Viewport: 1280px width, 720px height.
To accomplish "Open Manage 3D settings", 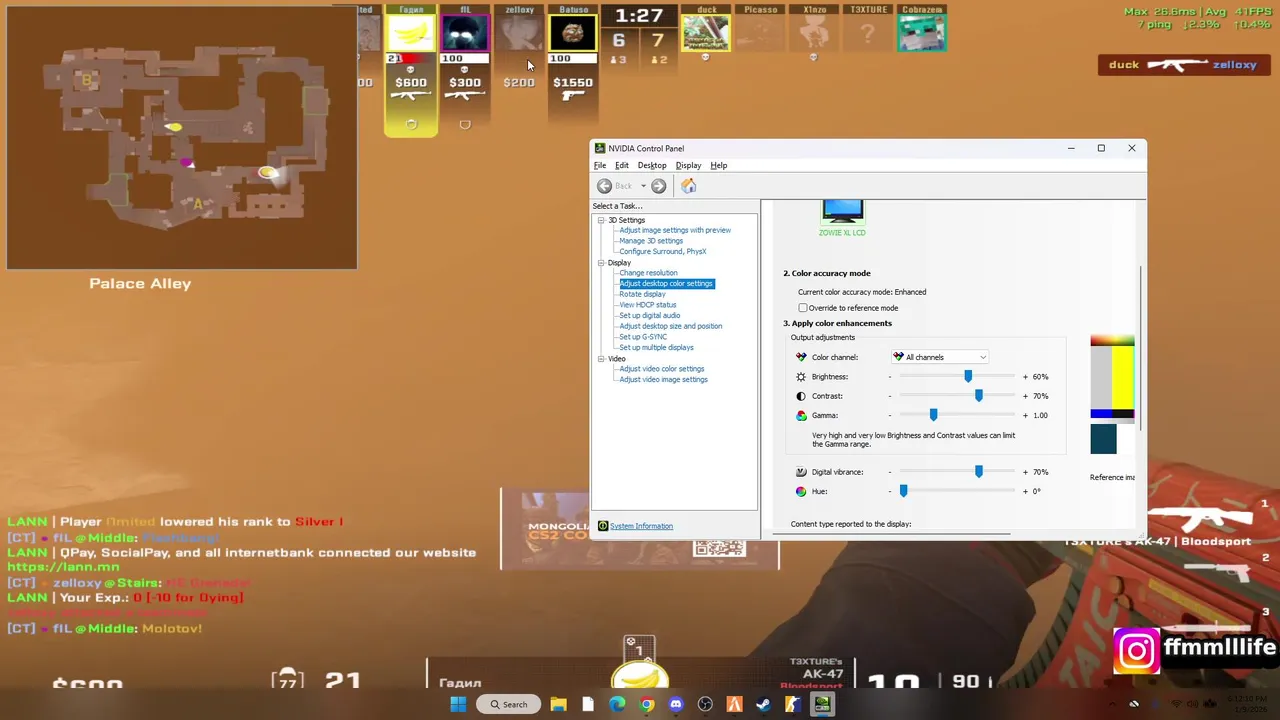I will pyautogui.click(x=651, y=241).
